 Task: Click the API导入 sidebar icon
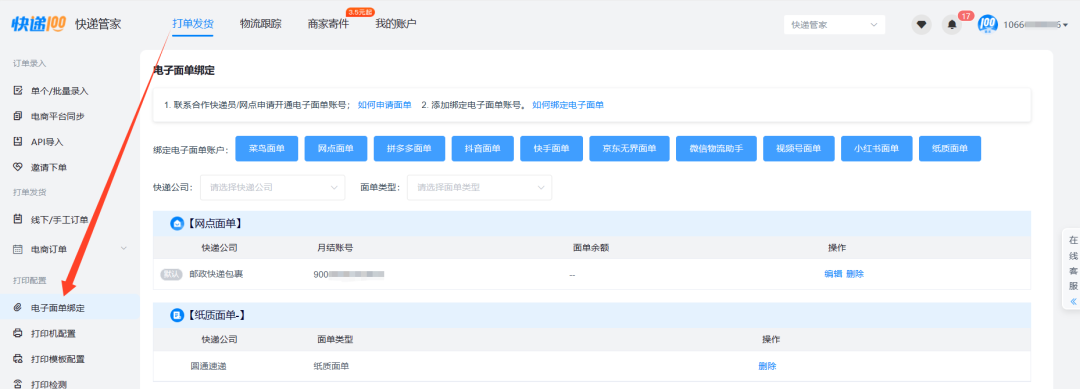coord(19,141)
